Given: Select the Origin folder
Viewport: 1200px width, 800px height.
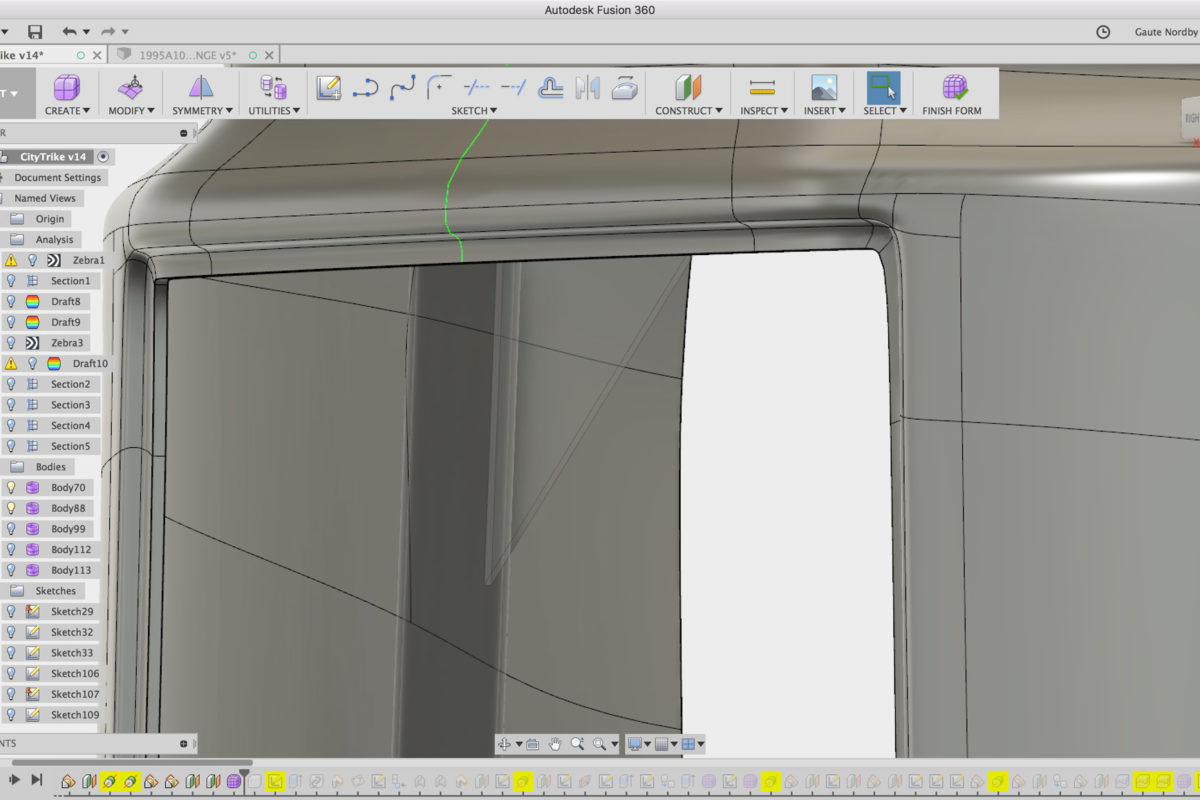Looking at the screenshot, I should click(50, 219).
